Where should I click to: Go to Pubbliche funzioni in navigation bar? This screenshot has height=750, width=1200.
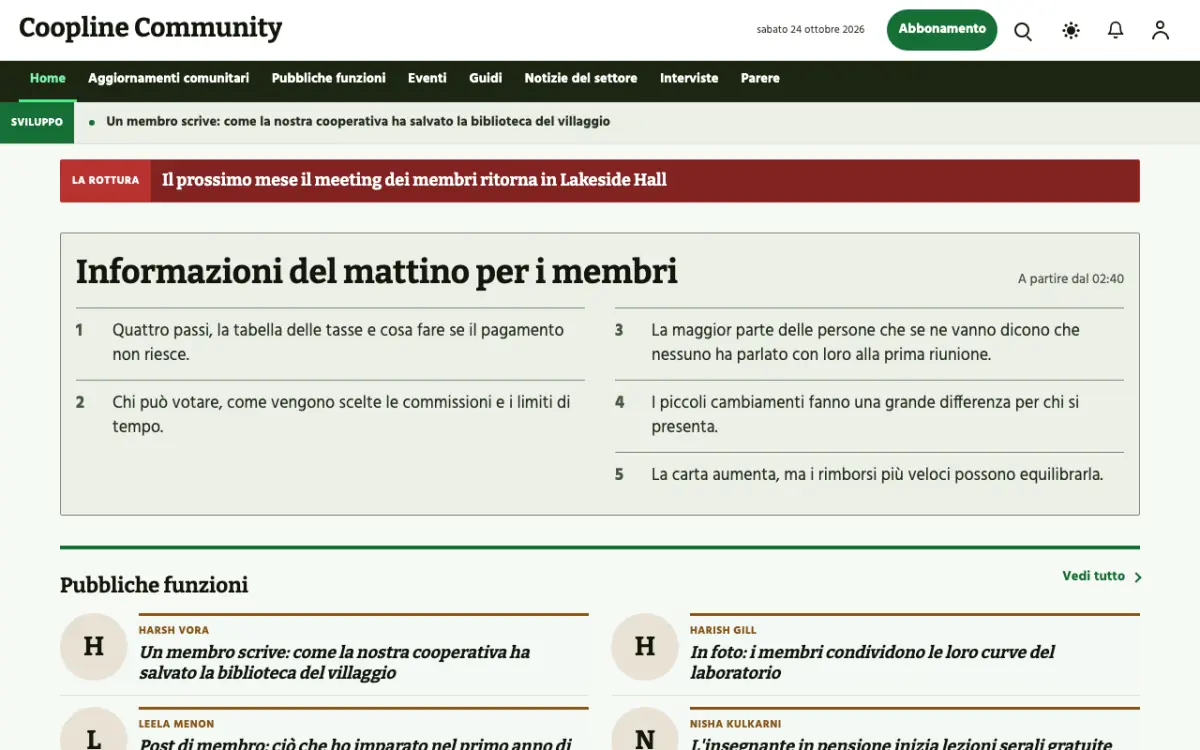coord(329,78)
